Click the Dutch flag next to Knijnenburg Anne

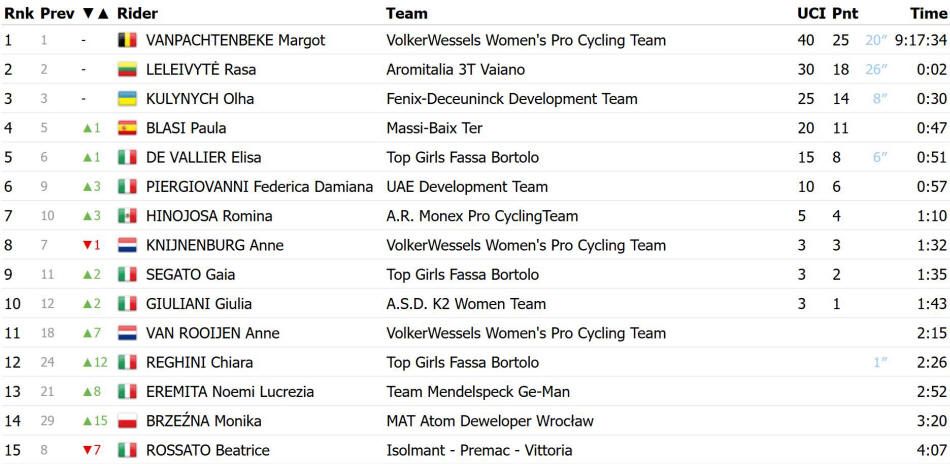click(127, 245)
